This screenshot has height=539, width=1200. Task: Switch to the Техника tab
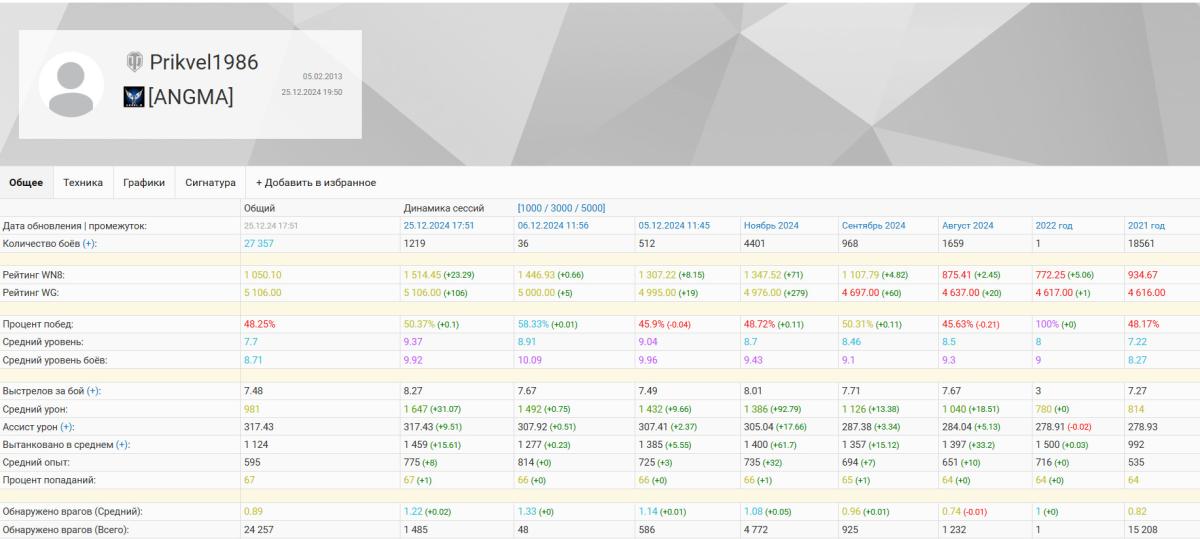[83, 183]
